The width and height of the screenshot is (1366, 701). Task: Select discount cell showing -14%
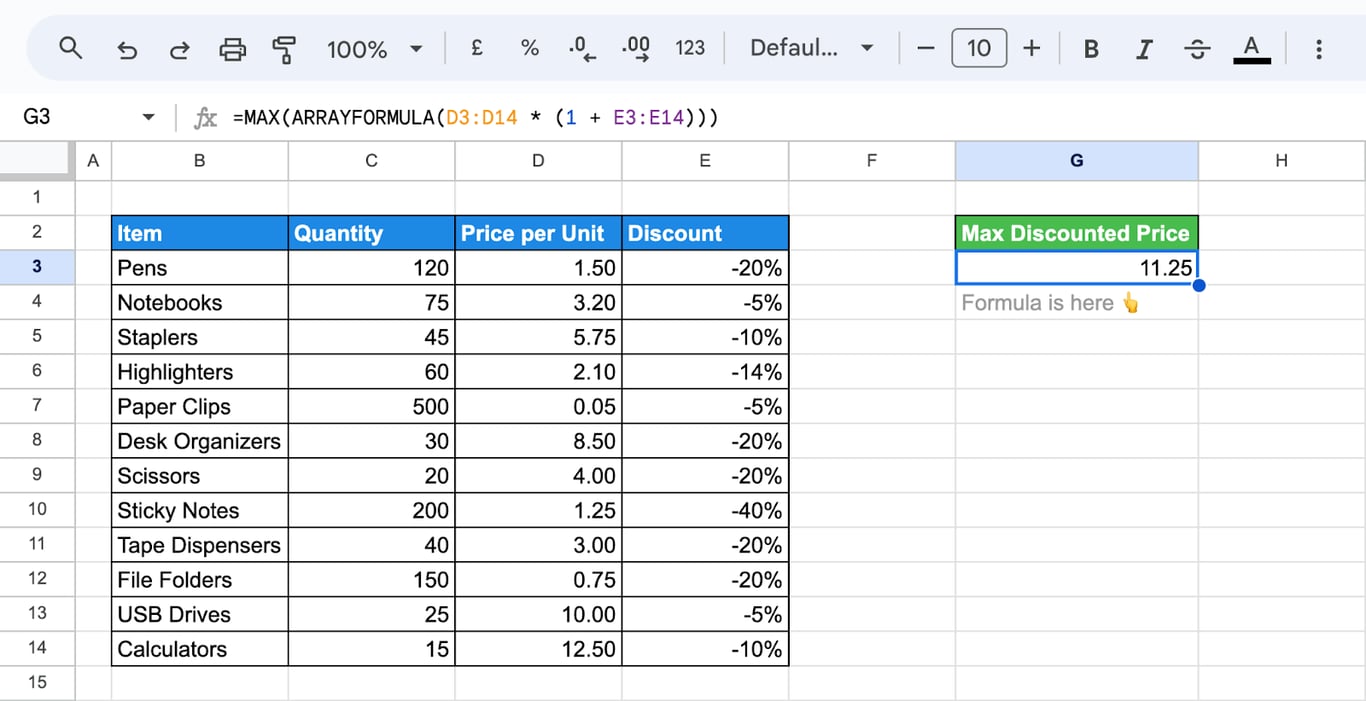pyautogui.click(x=705, y=371)
